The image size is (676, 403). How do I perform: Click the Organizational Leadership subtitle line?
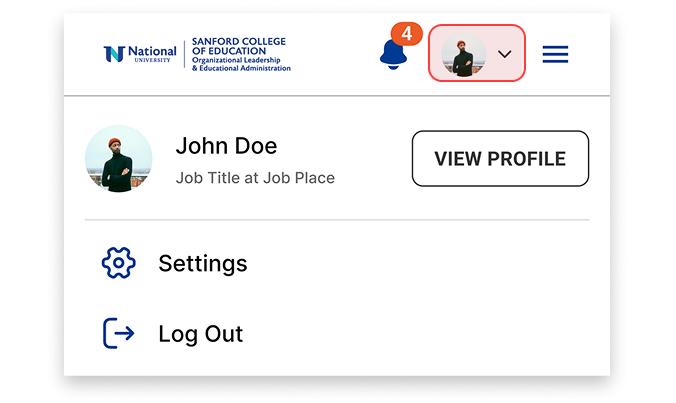coord(236,60)
